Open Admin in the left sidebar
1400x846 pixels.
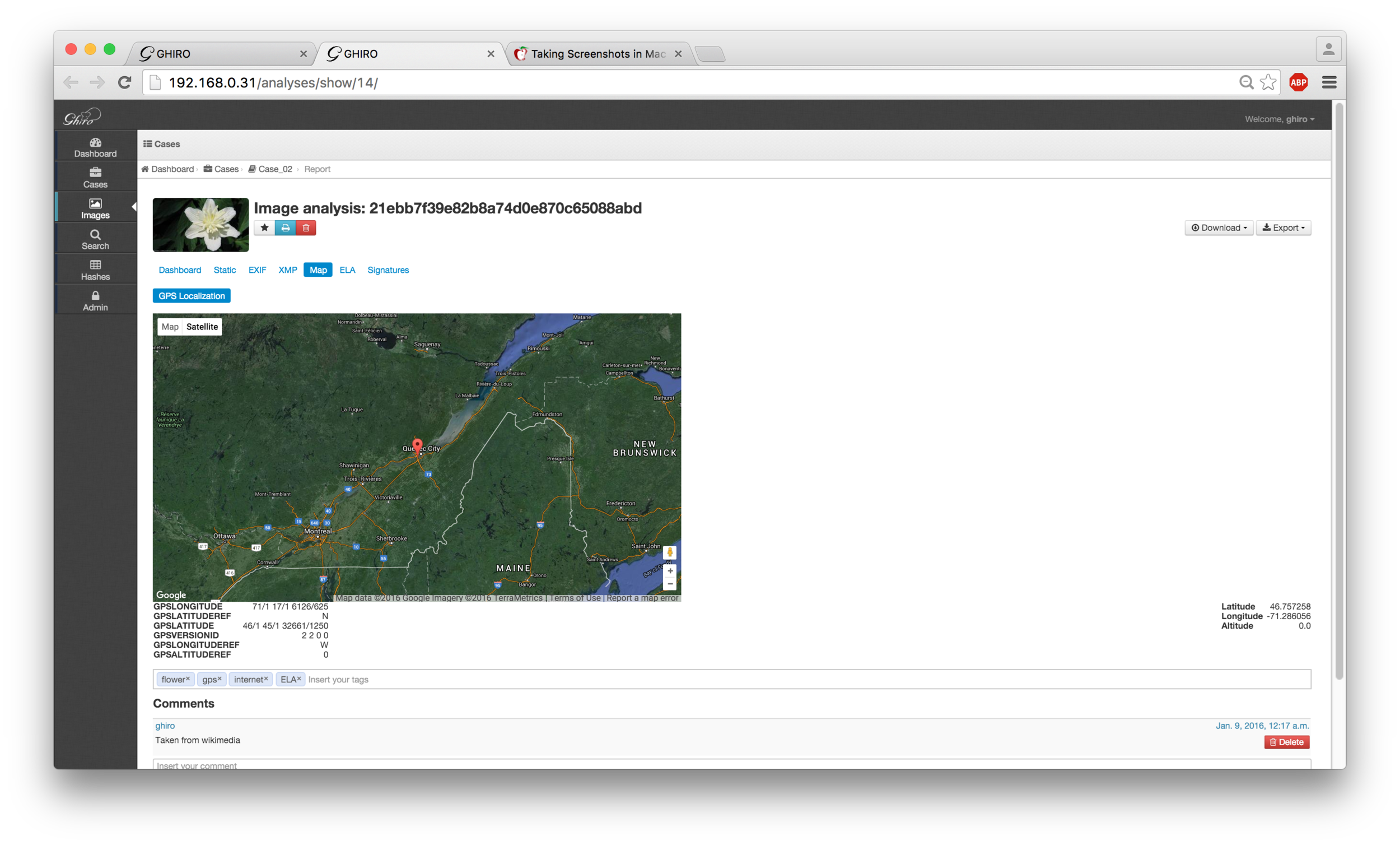point(95,300)
